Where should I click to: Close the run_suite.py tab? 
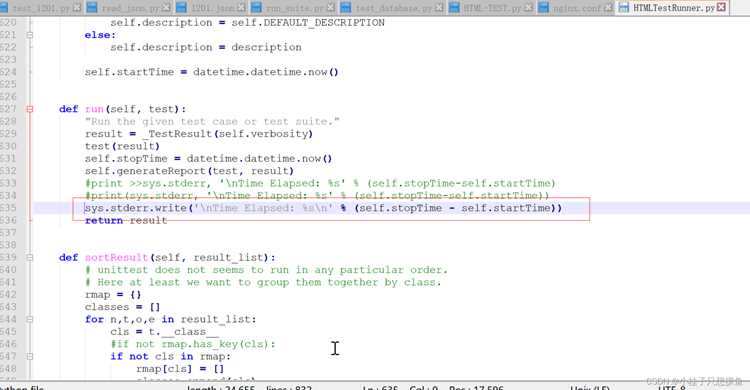331,7
